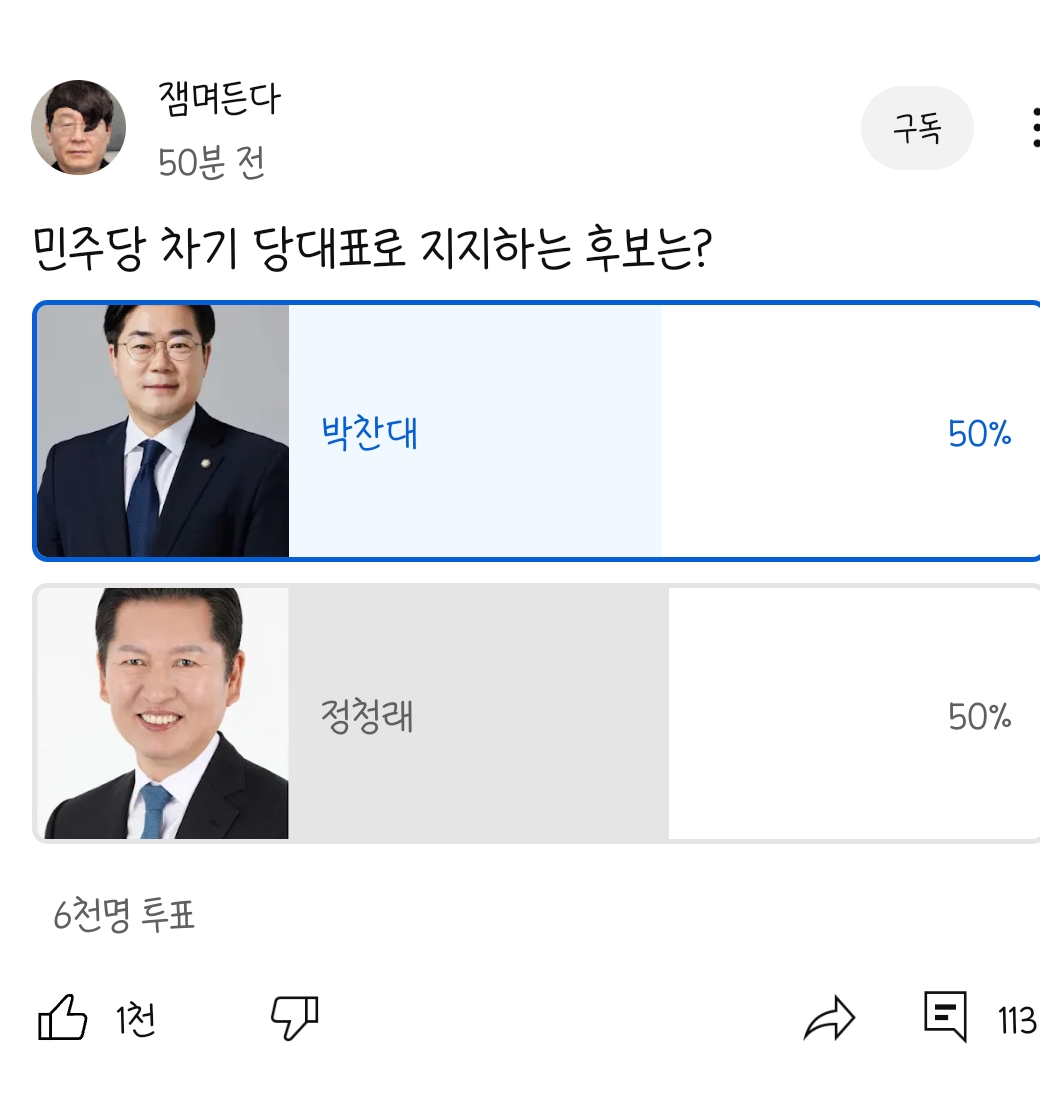This screenshot has width=1040, height=1109.
Task: Tap the share arrow icon
Action: (x=829, y=1019)
